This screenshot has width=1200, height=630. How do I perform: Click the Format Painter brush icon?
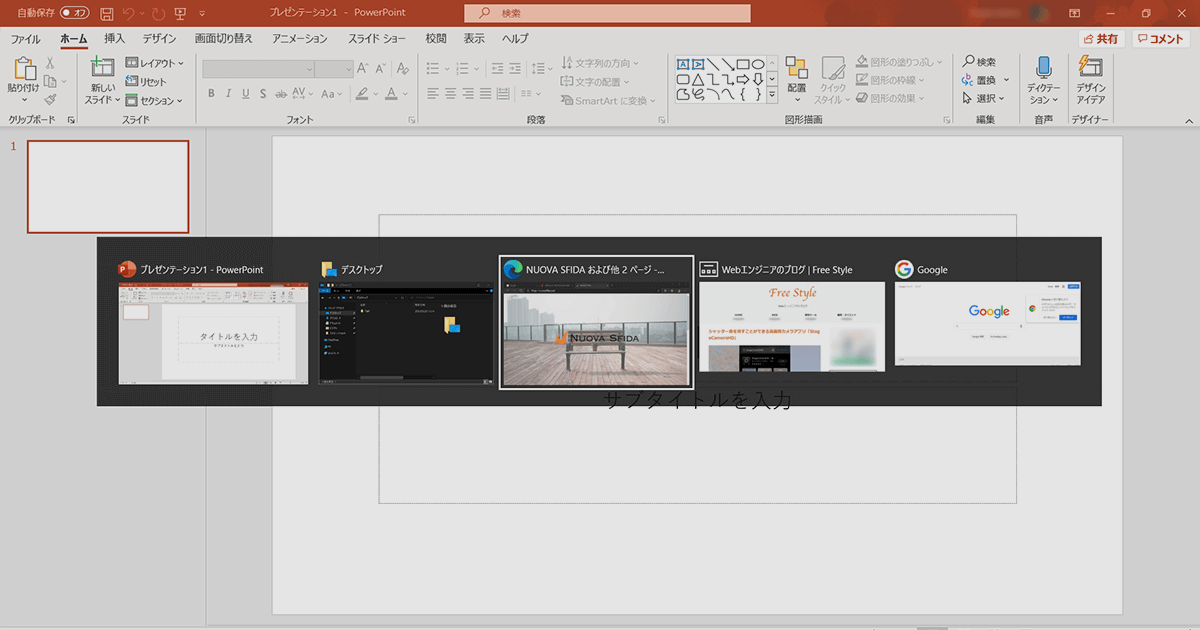pyautogui.click(x=50, y=98)
